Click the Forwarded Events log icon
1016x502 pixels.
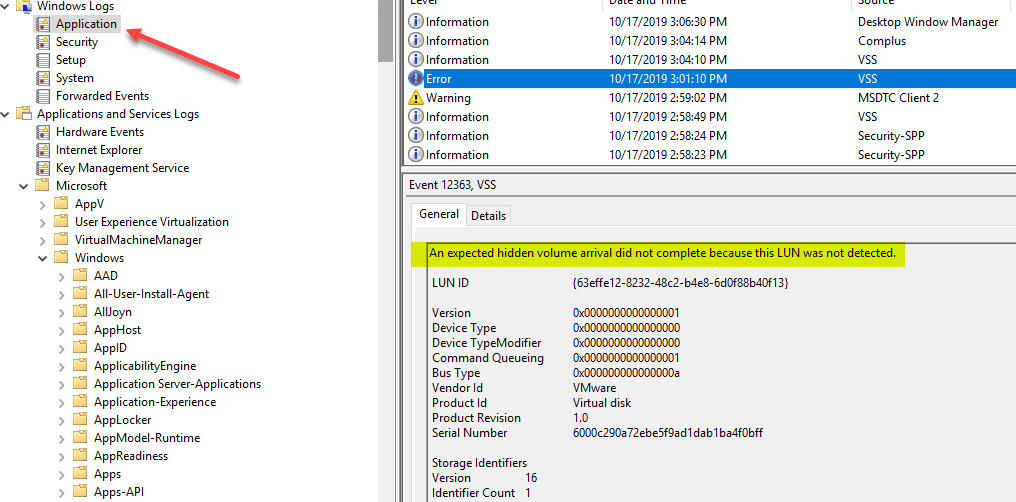click(x=43, y=97)
